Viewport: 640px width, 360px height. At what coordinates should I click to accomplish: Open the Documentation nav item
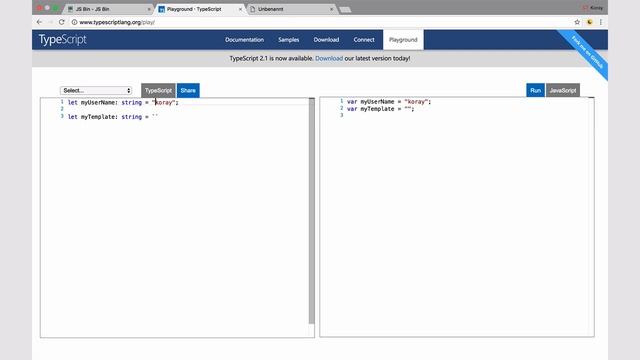coord(244,40)
